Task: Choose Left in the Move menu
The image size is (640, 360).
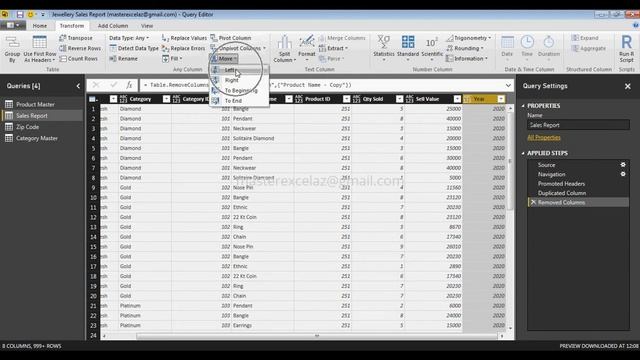Action: [x=239, y=70]
